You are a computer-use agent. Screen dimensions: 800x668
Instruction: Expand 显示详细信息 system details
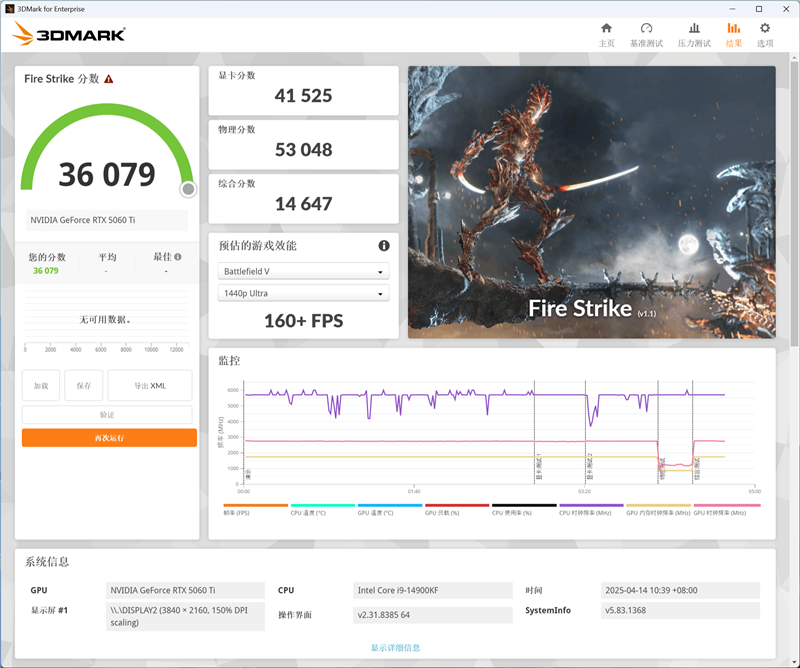(395, 647)
